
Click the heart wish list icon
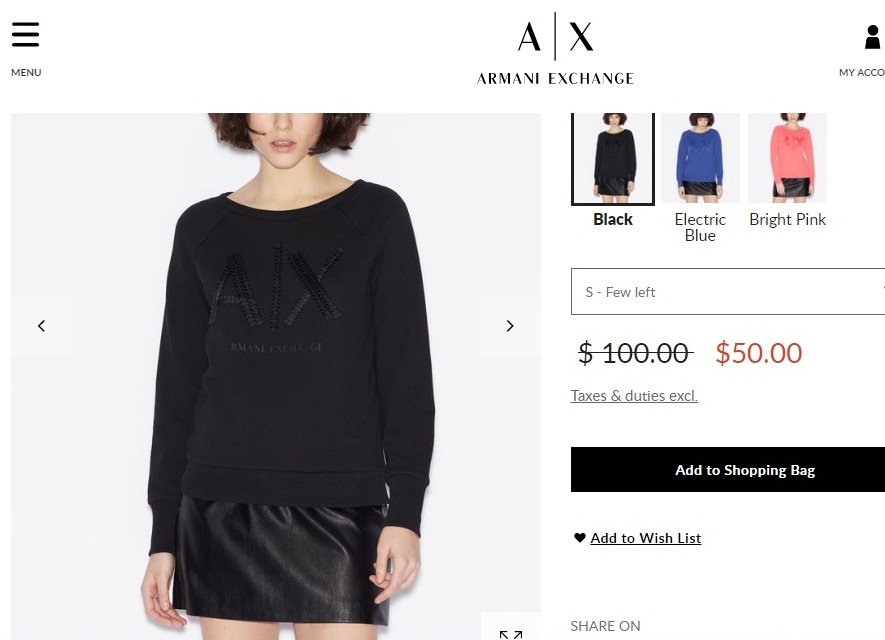[580, 538]
